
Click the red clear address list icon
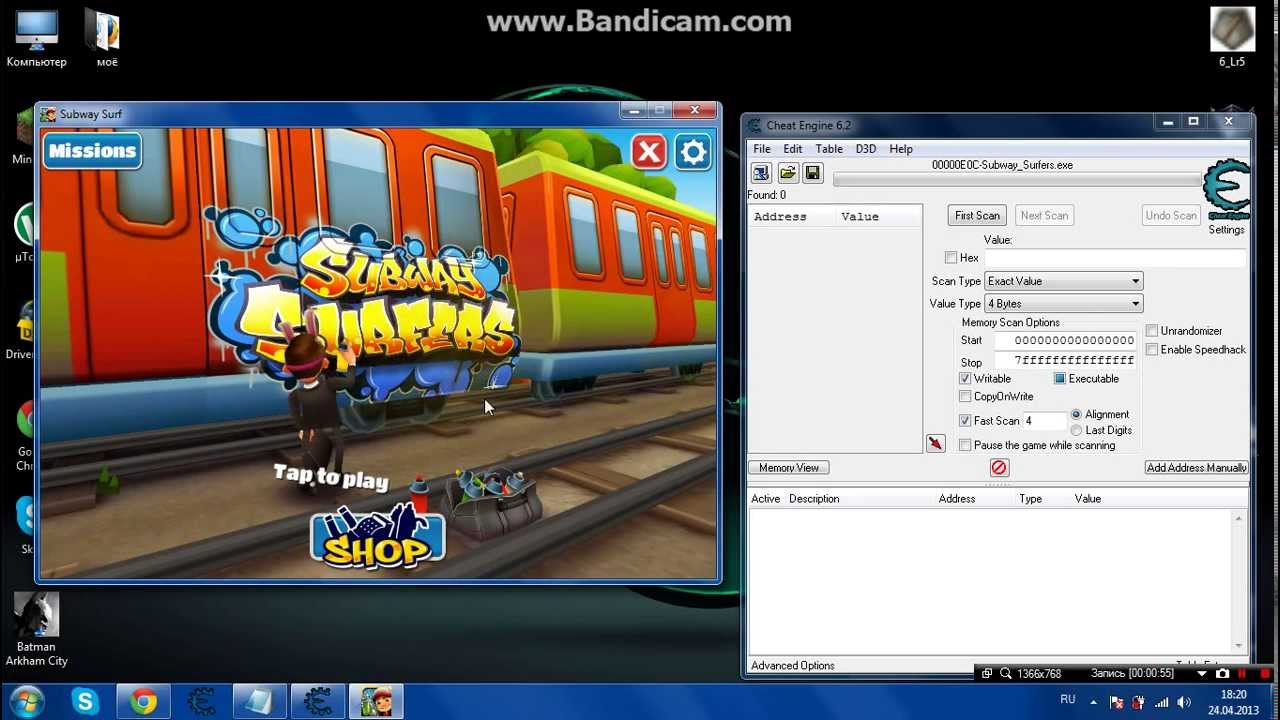tap(998, 467)
